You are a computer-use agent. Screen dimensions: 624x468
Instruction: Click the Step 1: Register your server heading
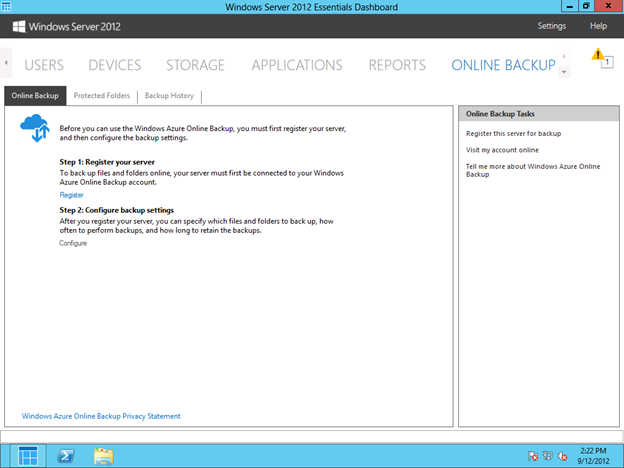[x=107, y=162]
